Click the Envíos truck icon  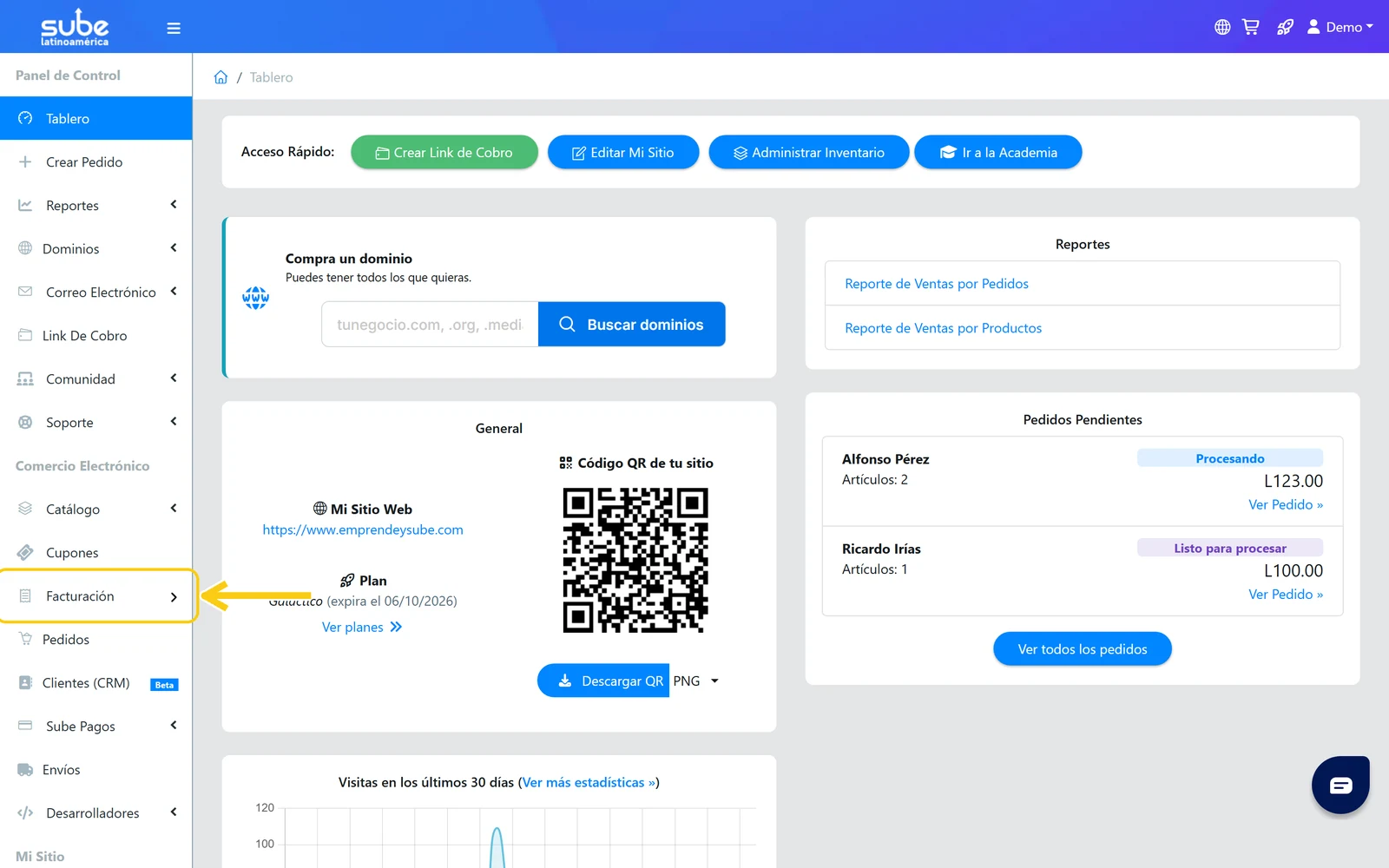[25, 769]
